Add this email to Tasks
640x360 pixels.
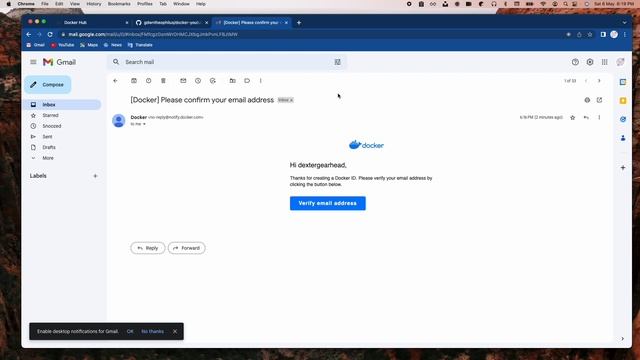point(213,81)
